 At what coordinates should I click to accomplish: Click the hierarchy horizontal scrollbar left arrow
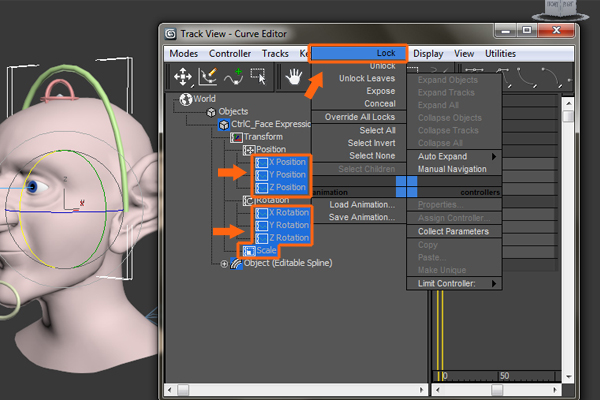(x=170, y=390)
